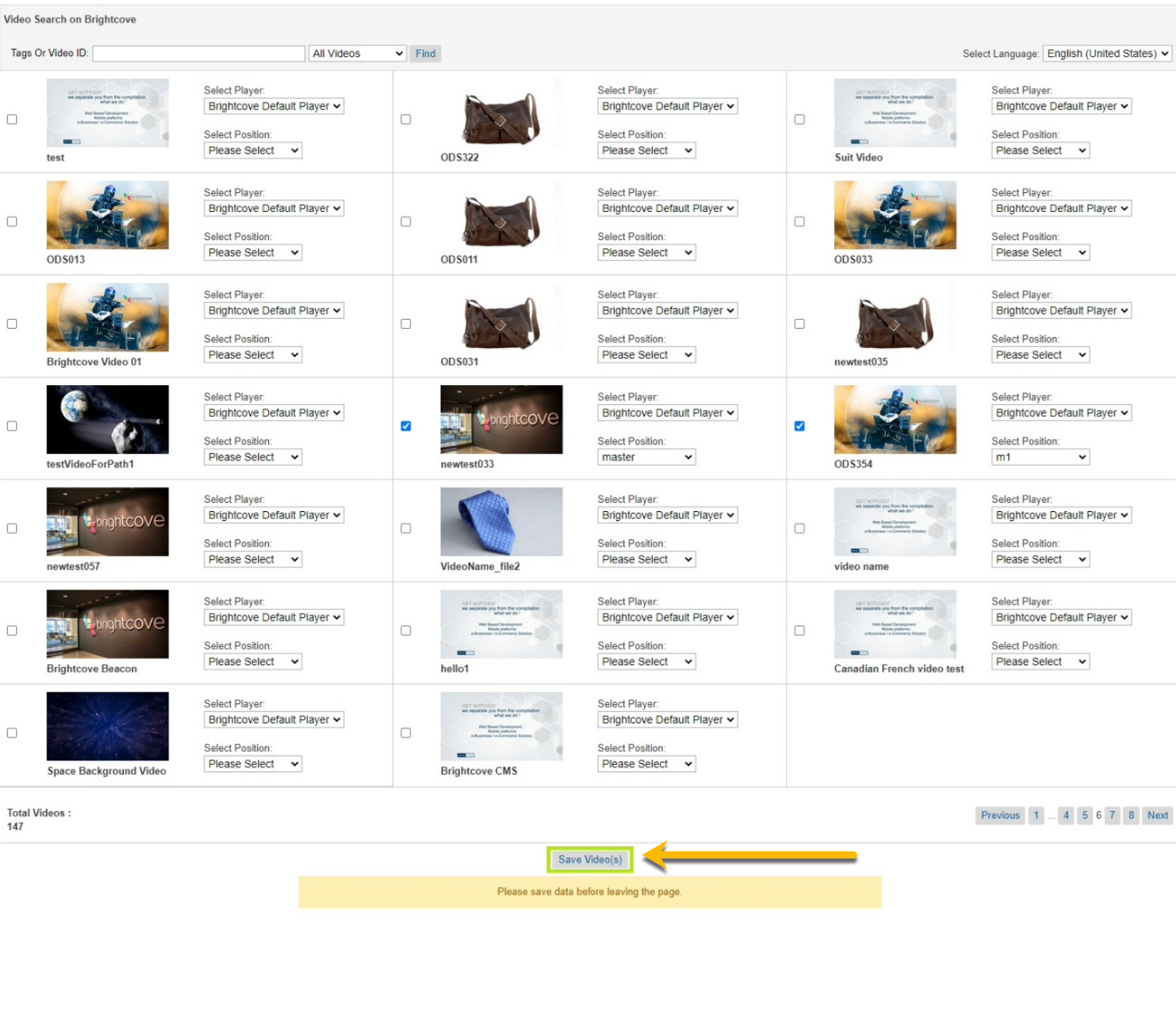This screenshot has height=1036, width=1176.
Task: Click the Find button
Action: click(x=425, y=53)
